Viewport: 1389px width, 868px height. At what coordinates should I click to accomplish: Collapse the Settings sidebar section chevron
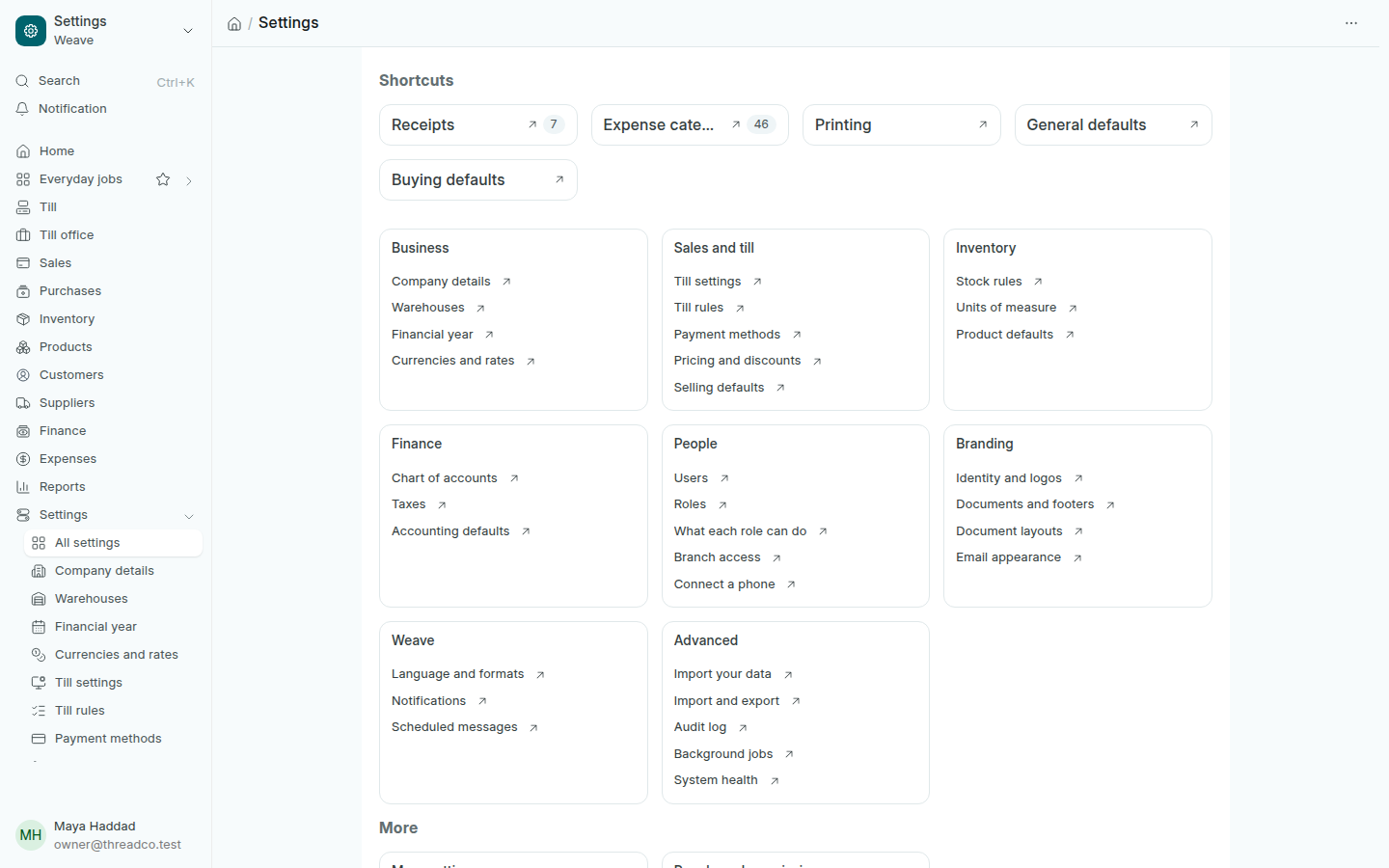[189, 516]
